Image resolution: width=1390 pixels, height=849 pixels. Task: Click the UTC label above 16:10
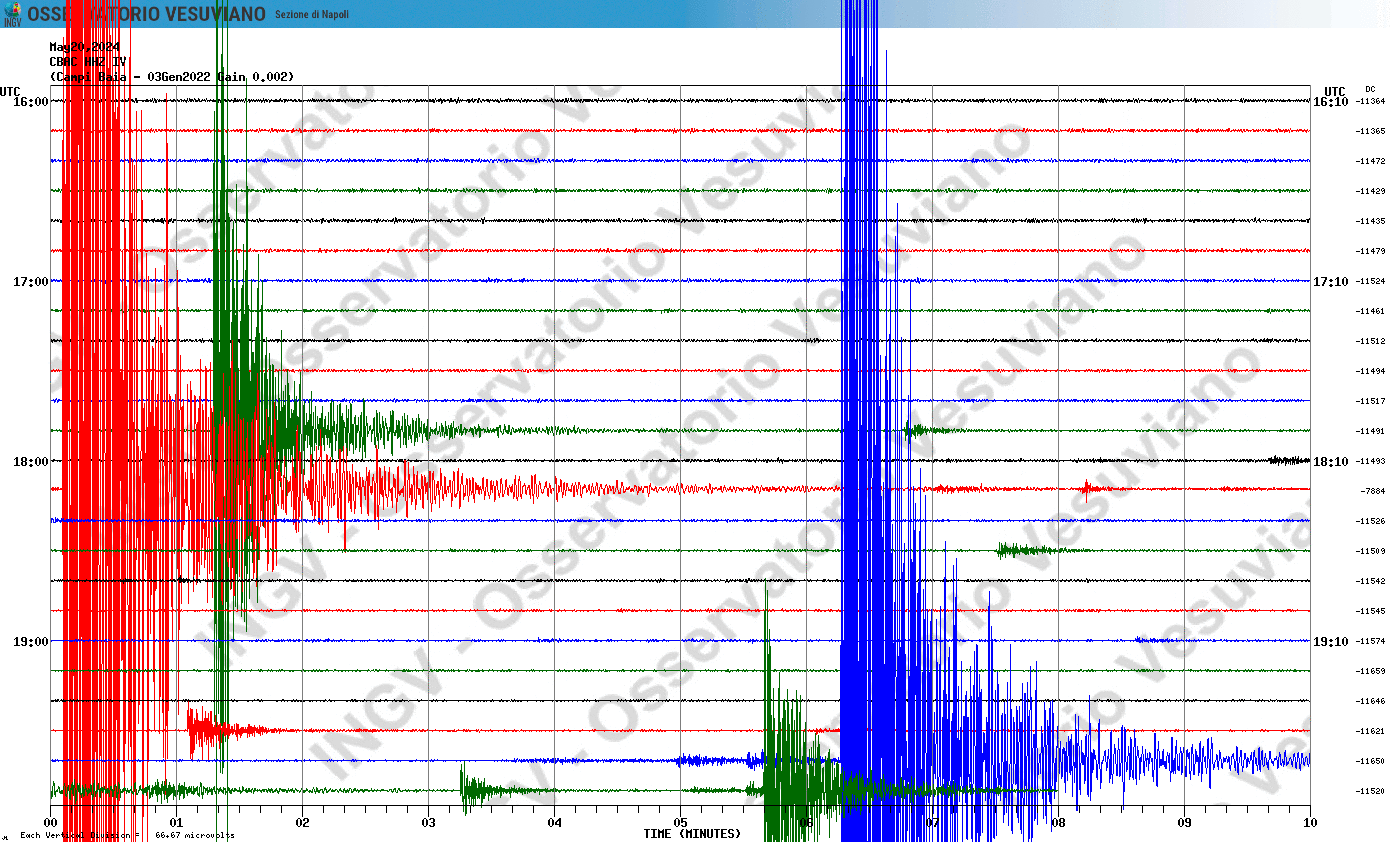(x=1335, y=91)
